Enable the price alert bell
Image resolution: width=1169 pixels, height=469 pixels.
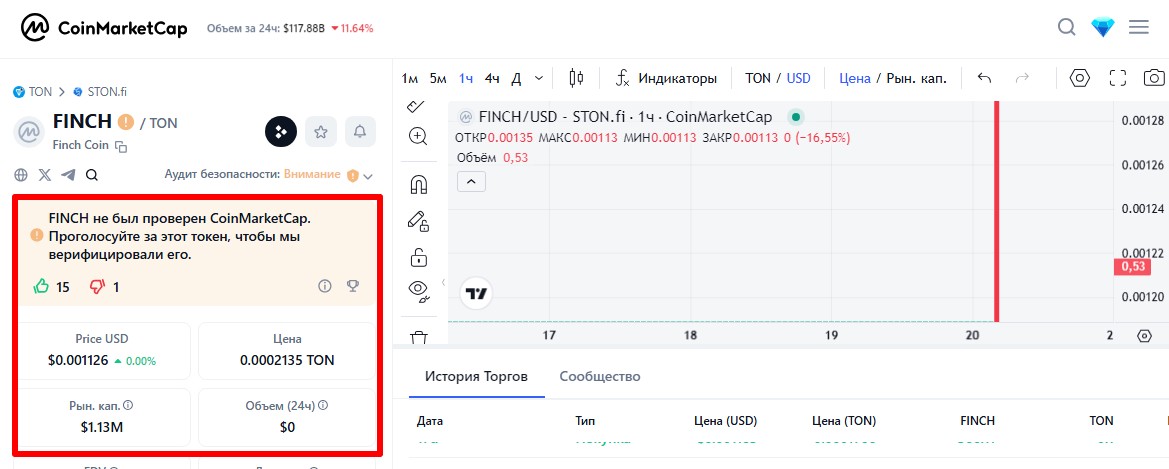360,132
